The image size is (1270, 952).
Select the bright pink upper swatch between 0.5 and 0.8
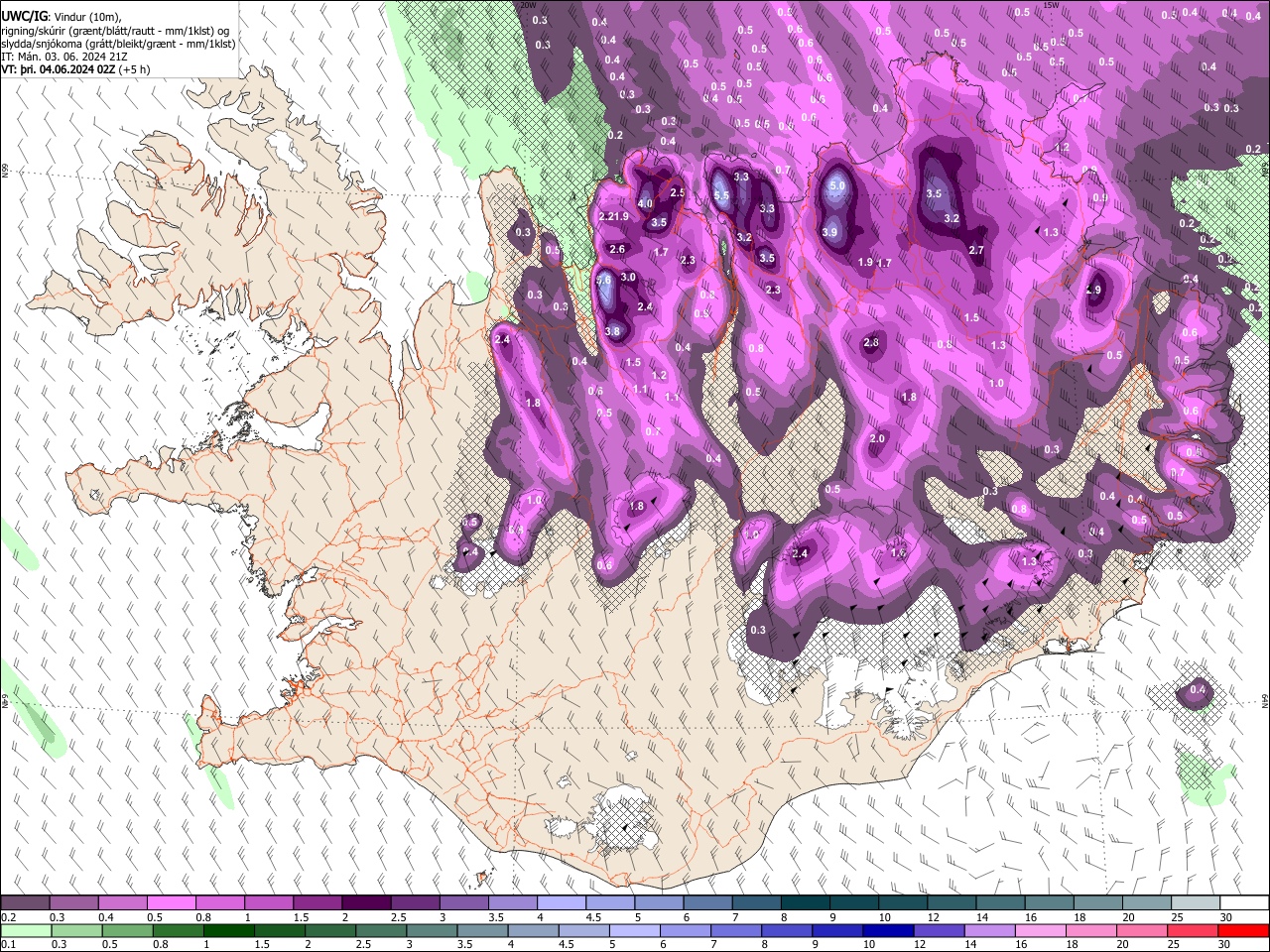click(x=172, y=903)
